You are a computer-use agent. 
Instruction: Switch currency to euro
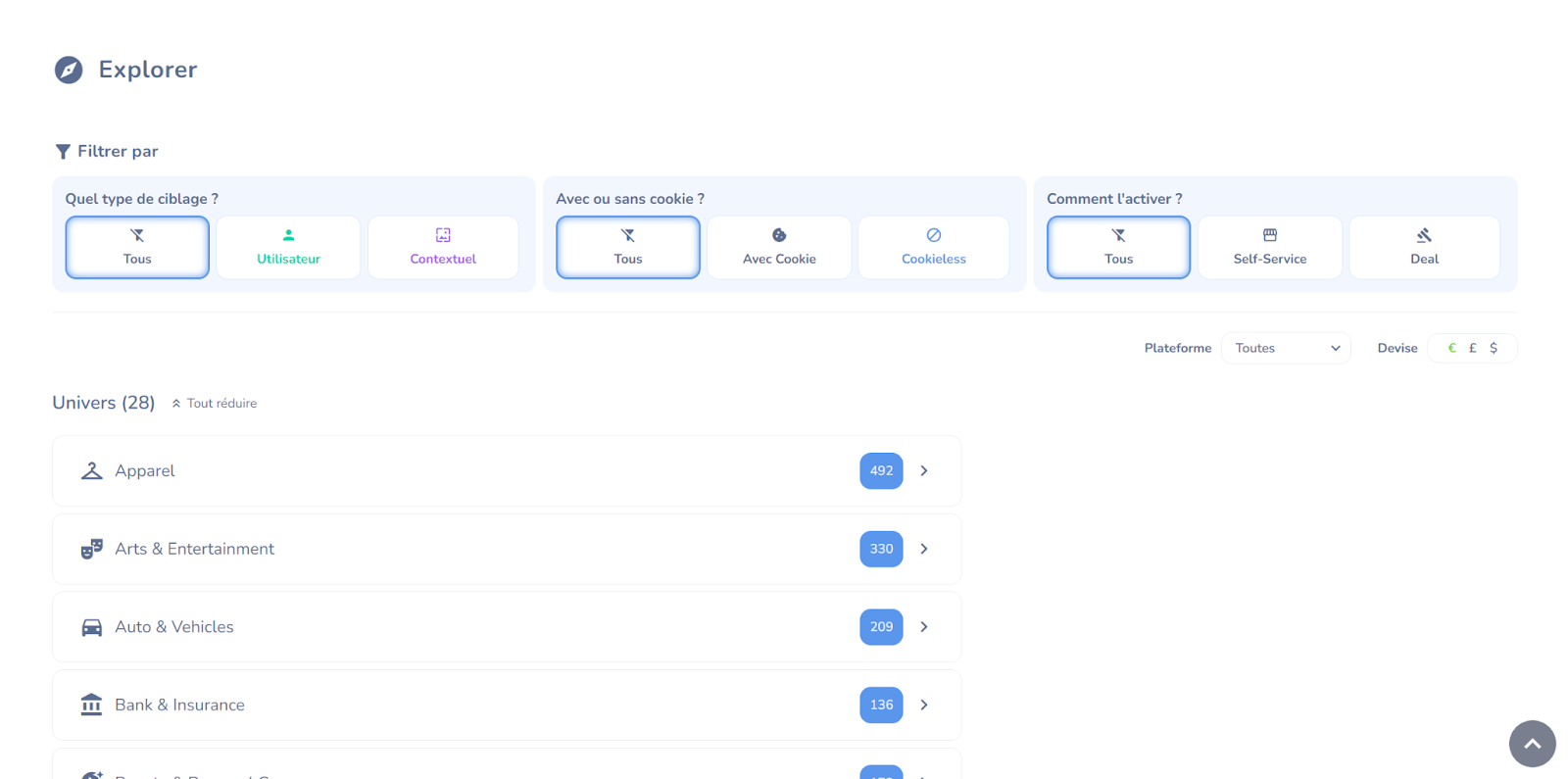pyautogui.click(x=1451, y=348)
